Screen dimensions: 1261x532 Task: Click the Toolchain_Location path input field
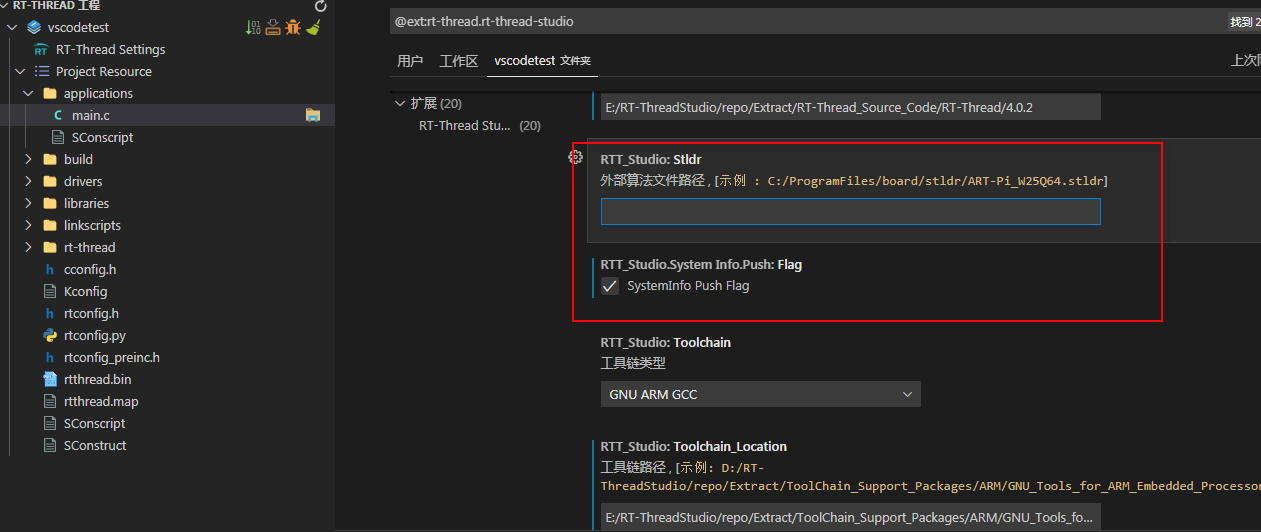(x=851, y=517)
